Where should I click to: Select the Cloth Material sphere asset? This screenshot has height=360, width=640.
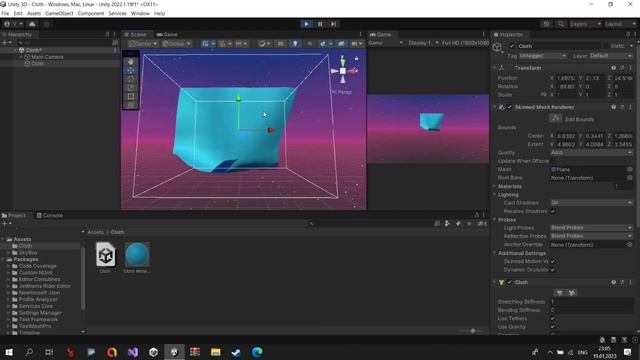tap(137, 255)
